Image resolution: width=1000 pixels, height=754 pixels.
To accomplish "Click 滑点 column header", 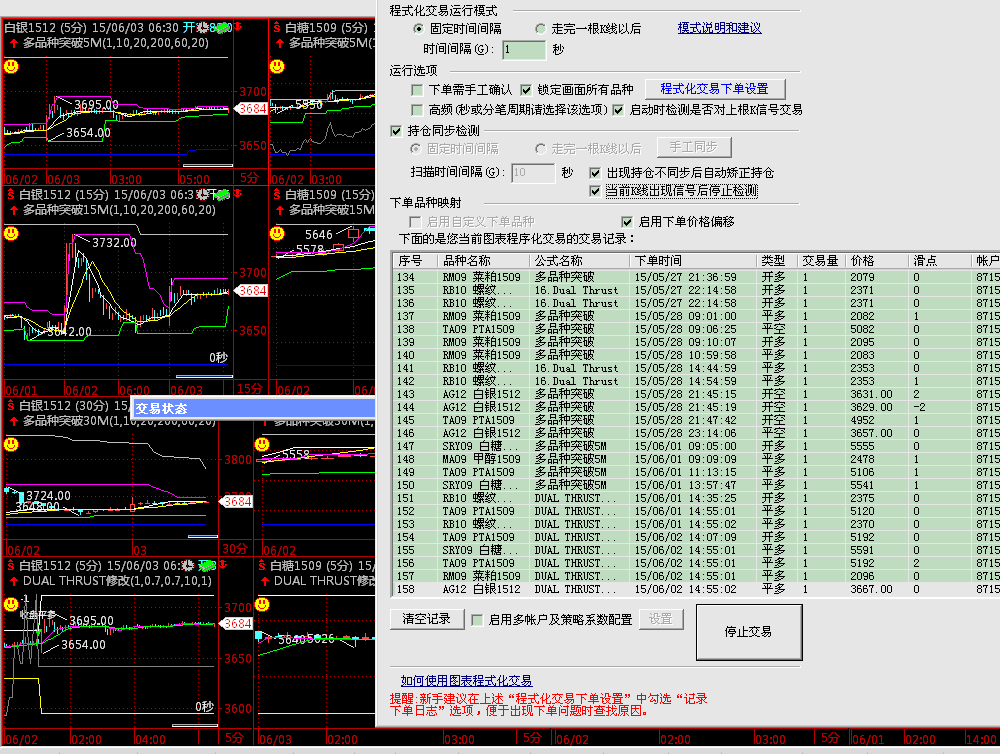I will (x=940, y=261).
